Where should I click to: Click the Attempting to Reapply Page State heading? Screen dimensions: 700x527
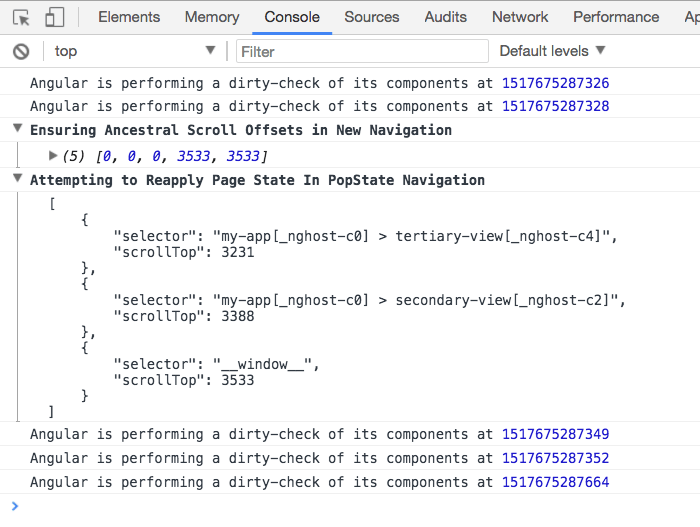coord(258,180)
